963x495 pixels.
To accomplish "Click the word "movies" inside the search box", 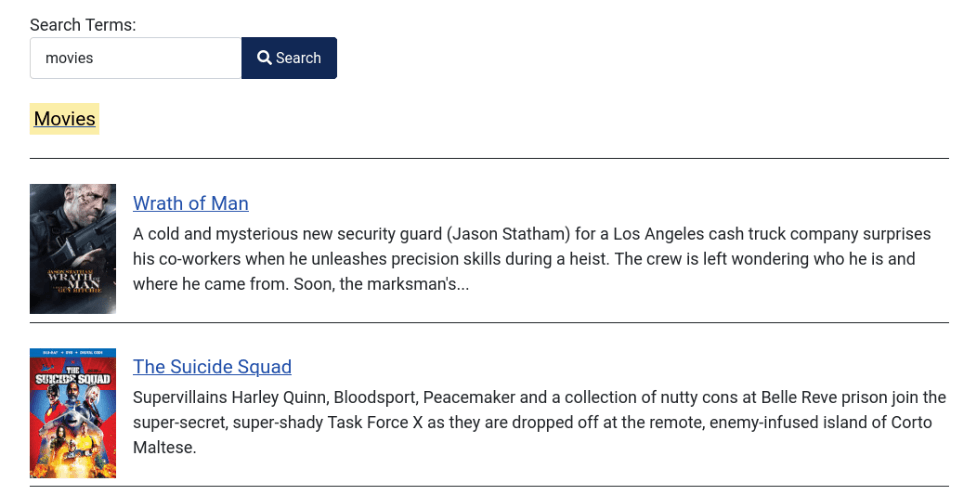I will pyautogui.click(x=69, y=58).
